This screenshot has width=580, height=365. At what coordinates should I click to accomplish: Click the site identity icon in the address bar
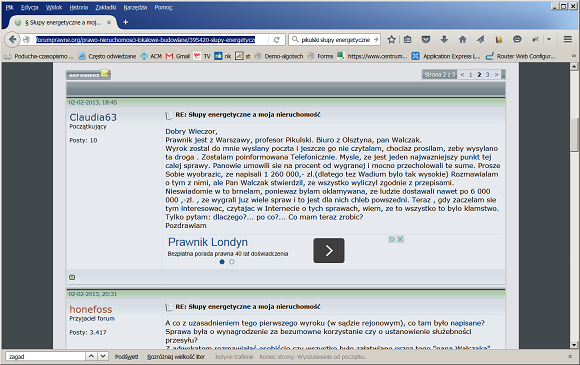click(26, 40)
